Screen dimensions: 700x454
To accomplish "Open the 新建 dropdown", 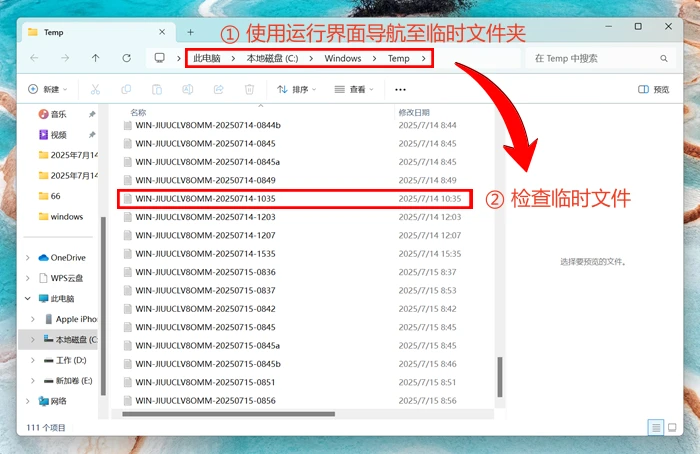I will (x=48, y=89).
